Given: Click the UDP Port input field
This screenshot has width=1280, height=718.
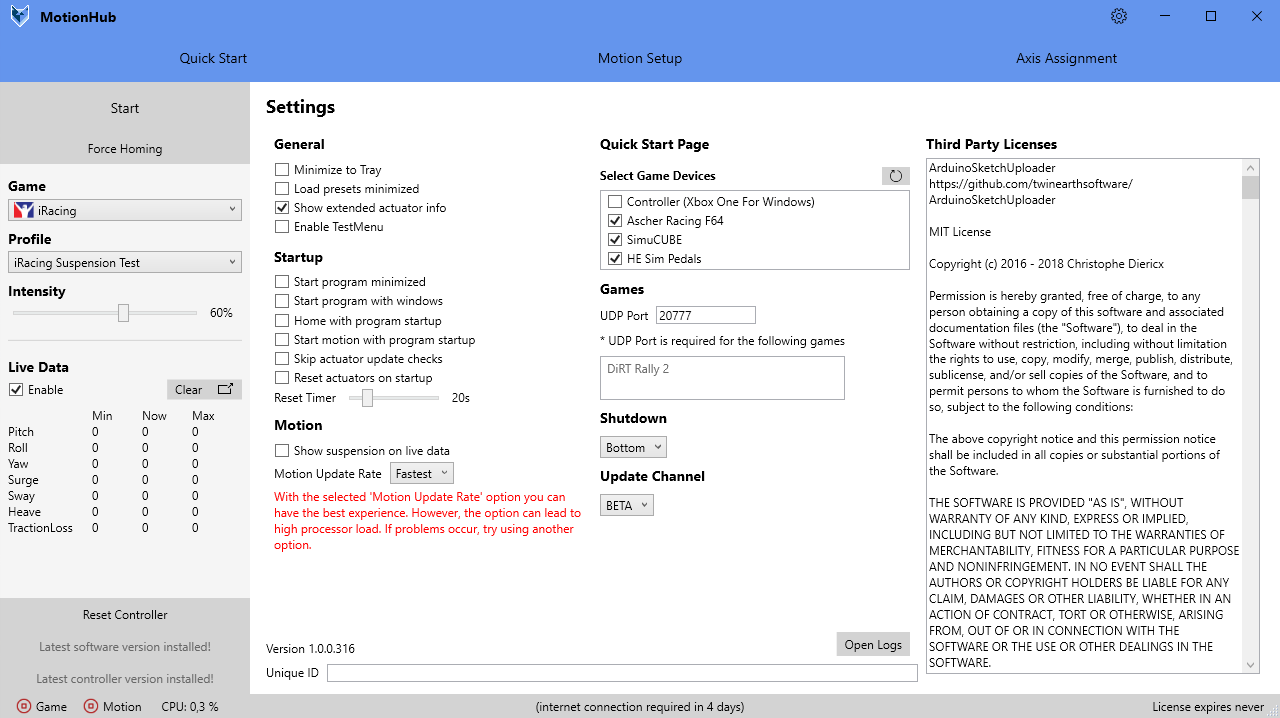Looking at the screenshot, I should [705, 316].
